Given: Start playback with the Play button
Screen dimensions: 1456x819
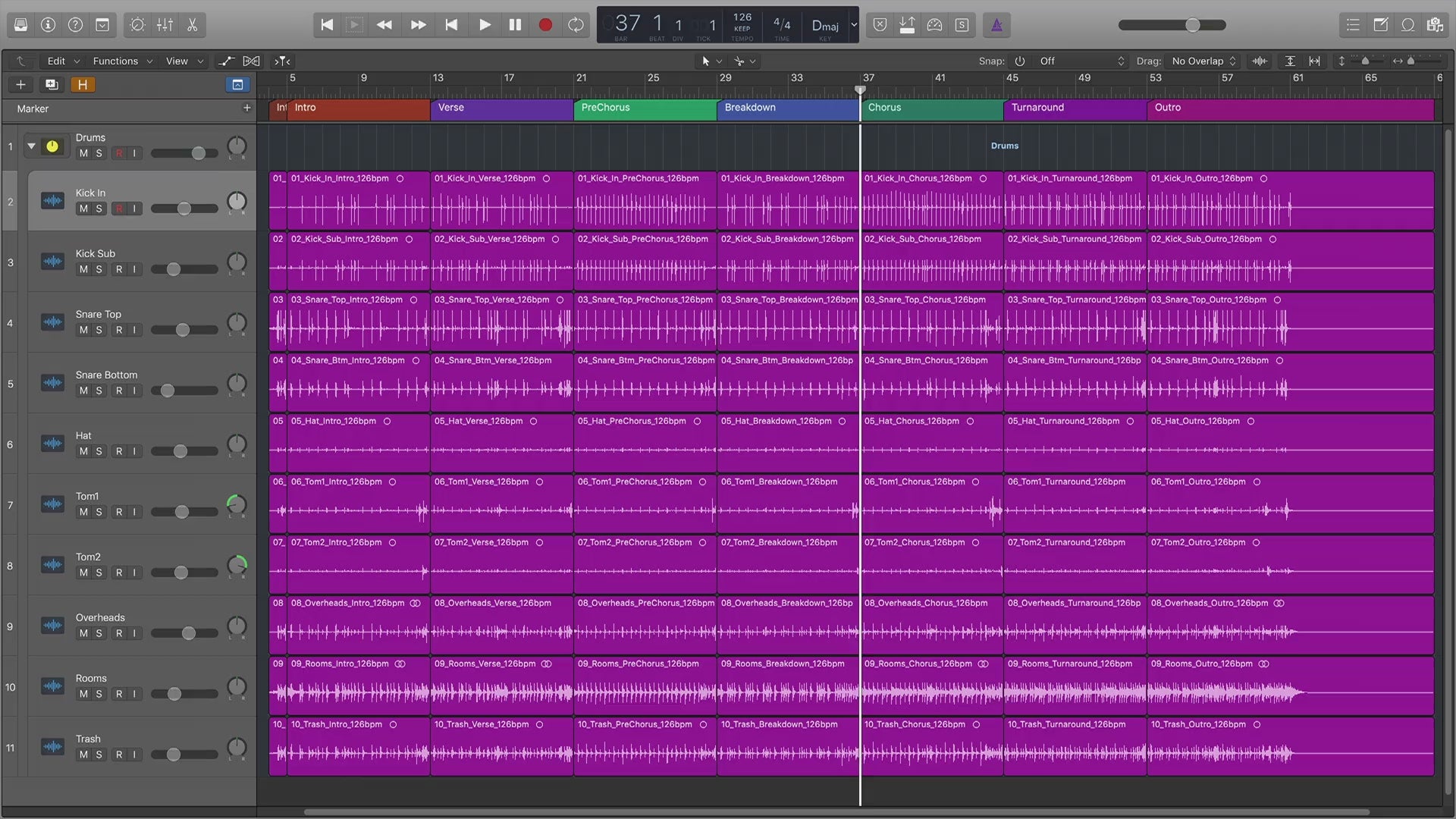Looking at the screenshot, I should (x=485, y=25).
